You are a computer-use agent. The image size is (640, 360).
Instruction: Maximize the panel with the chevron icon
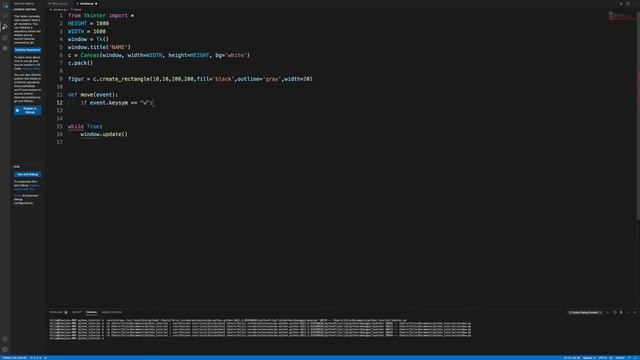[628, 312]
